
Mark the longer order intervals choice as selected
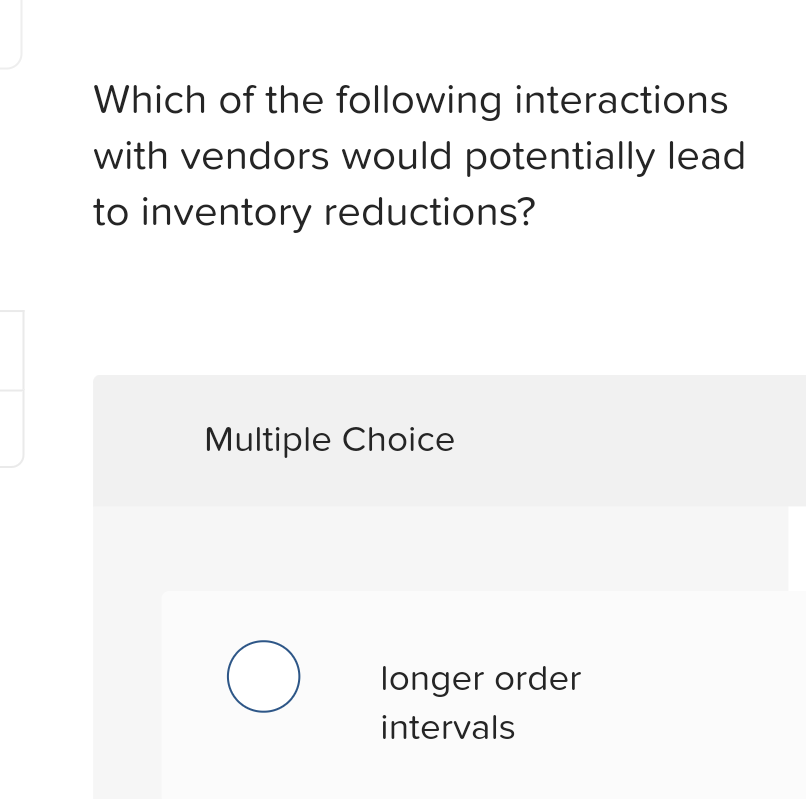tap(263, 677)
